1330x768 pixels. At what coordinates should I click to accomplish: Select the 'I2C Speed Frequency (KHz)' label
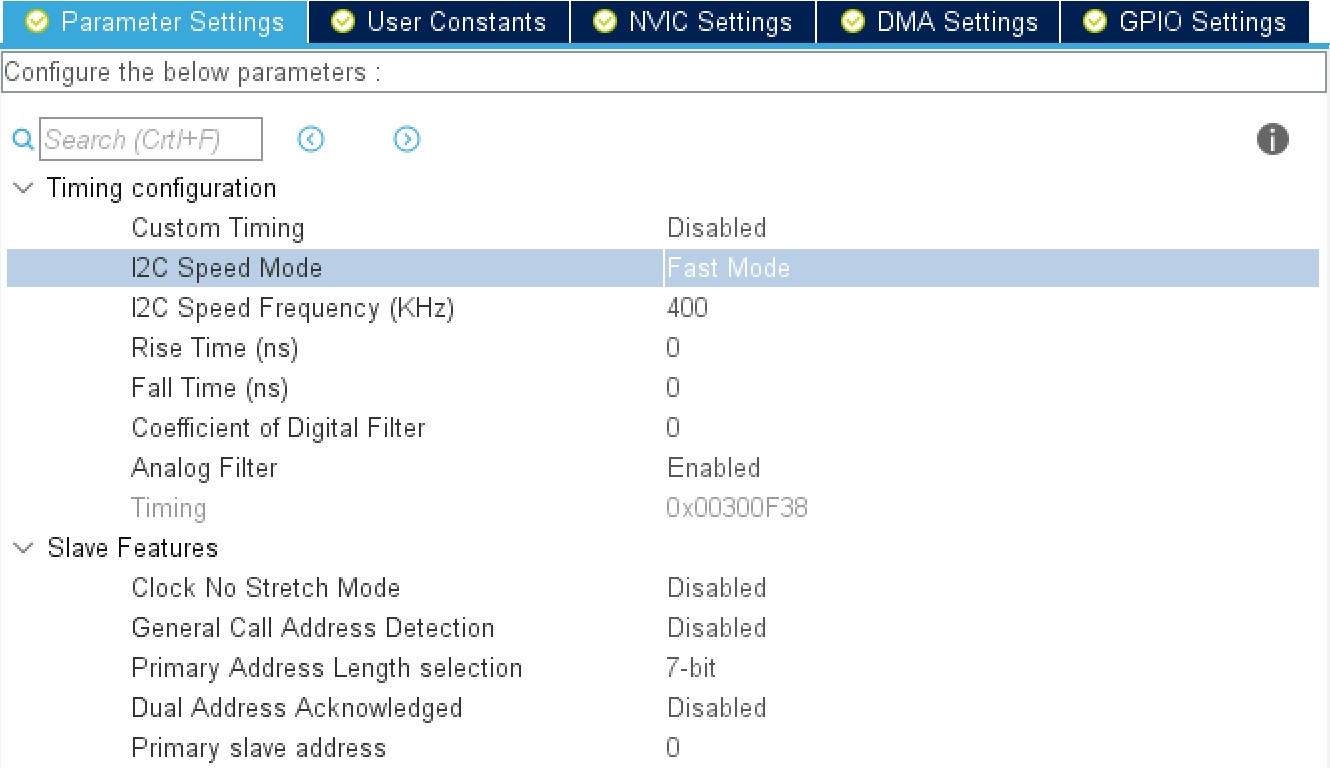pos(293,308)
